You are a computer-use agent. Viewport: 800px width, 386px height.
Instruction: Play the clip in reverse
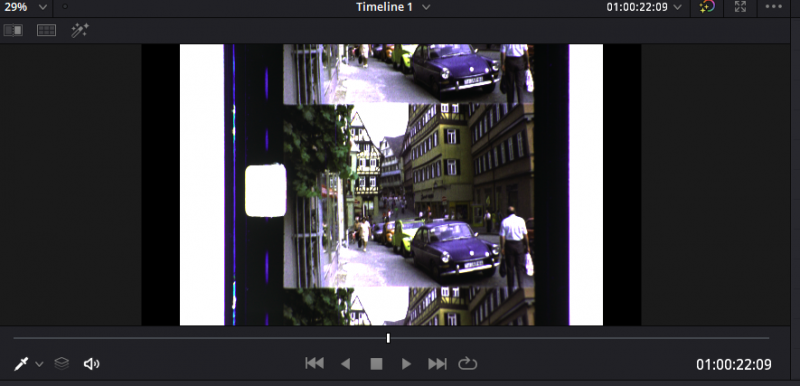tap(345, 364)
